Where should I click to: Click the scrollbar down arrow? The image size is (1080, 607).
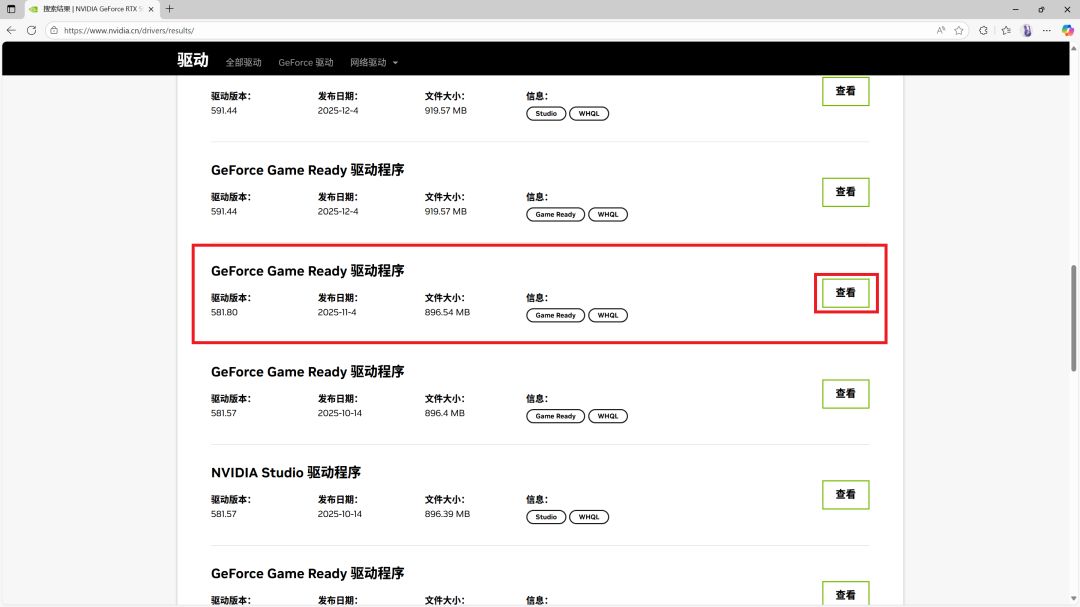click(1073, 599)
